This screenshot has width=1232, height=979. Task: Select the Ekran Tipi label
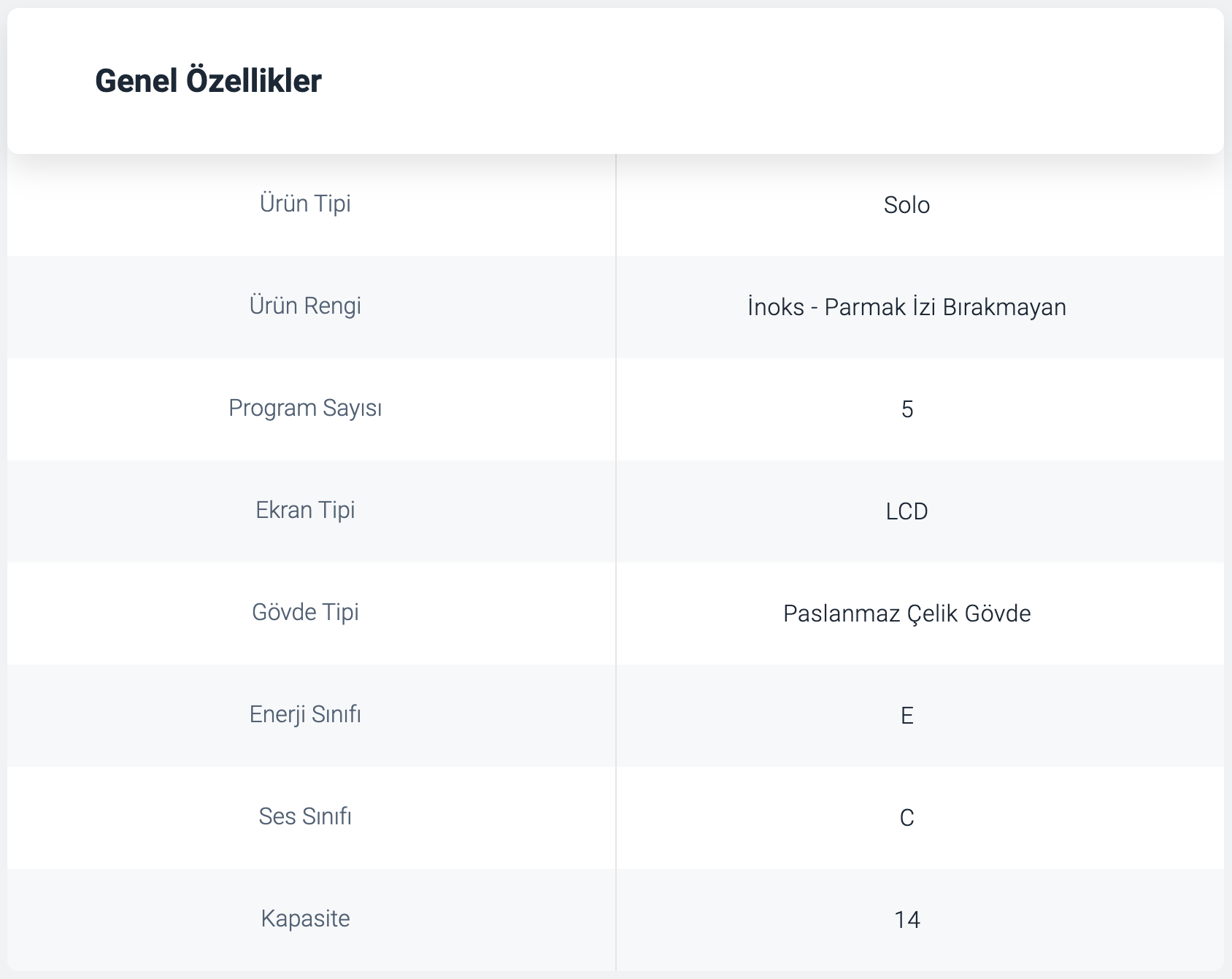[x=305, y=510]
